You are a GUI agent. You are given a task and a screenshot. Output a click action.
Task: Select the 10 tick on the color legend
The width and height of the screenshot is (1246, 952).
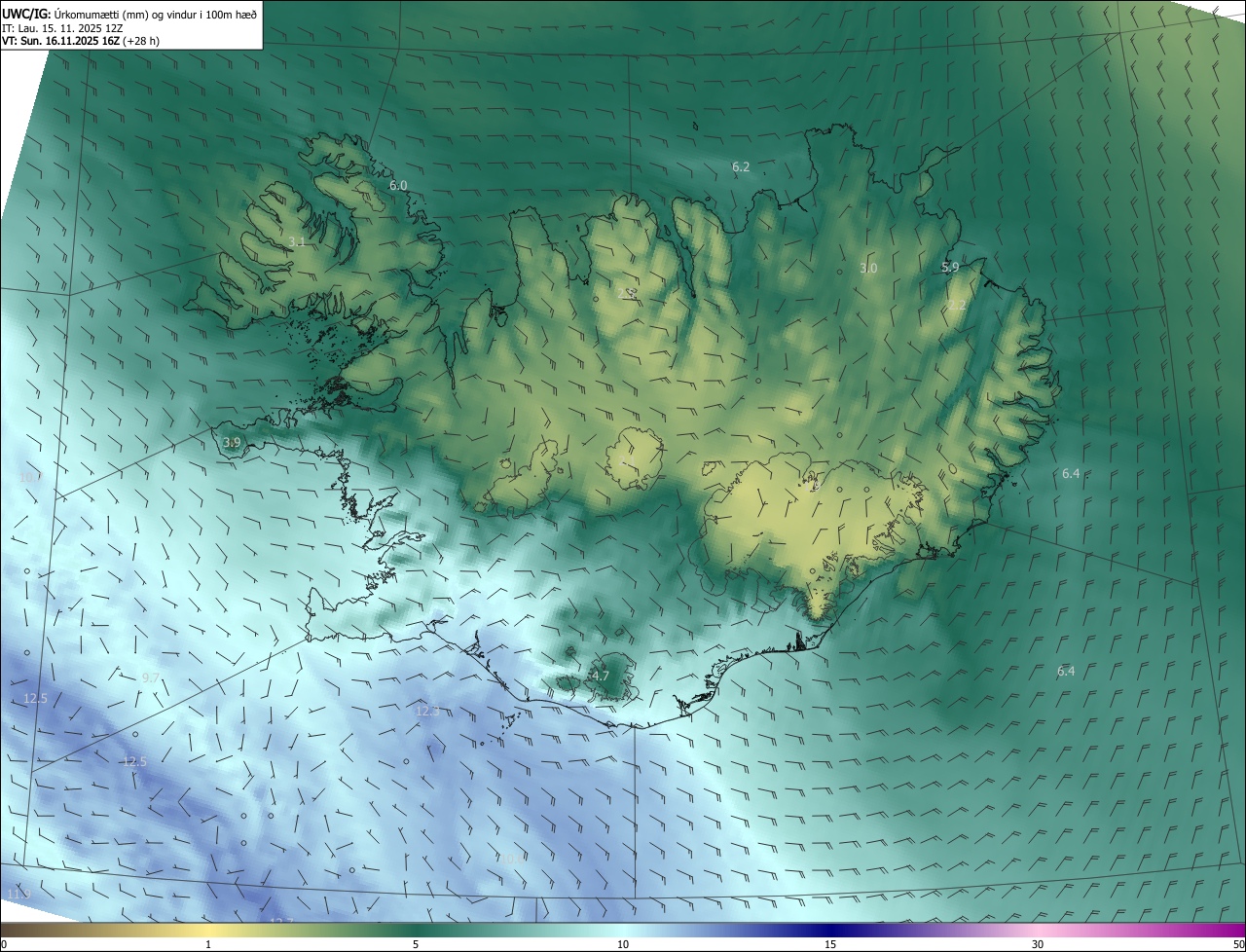point(623,944)
